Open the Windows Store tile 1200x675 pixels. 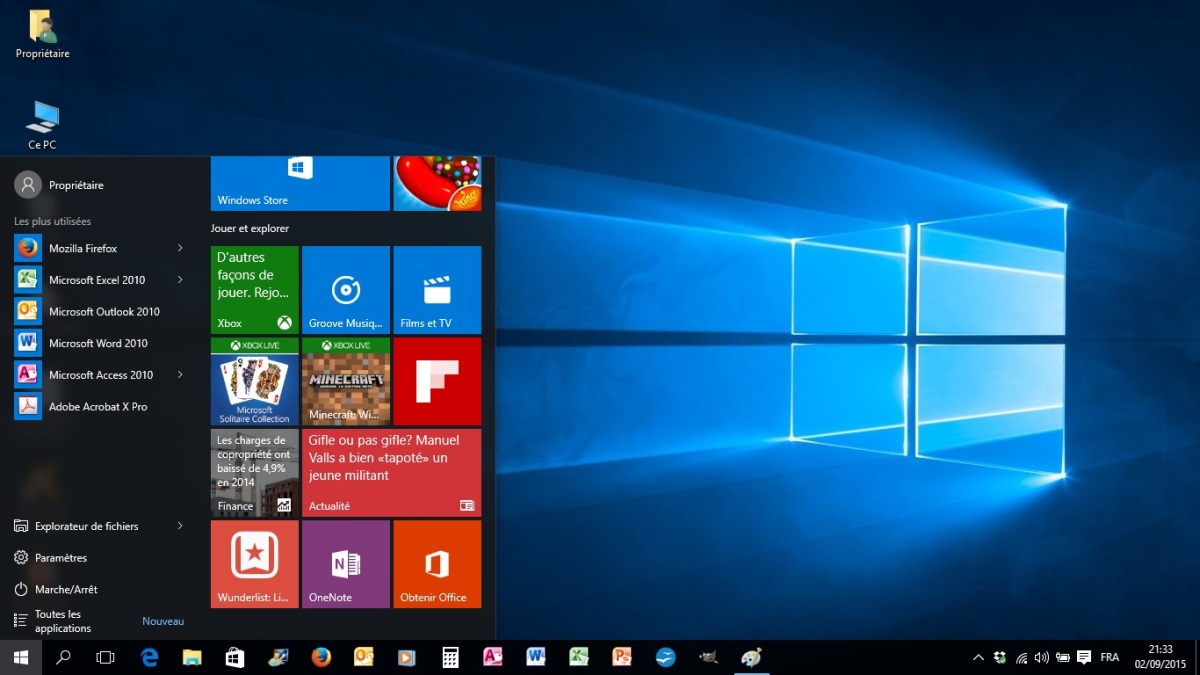pos(300,183)
